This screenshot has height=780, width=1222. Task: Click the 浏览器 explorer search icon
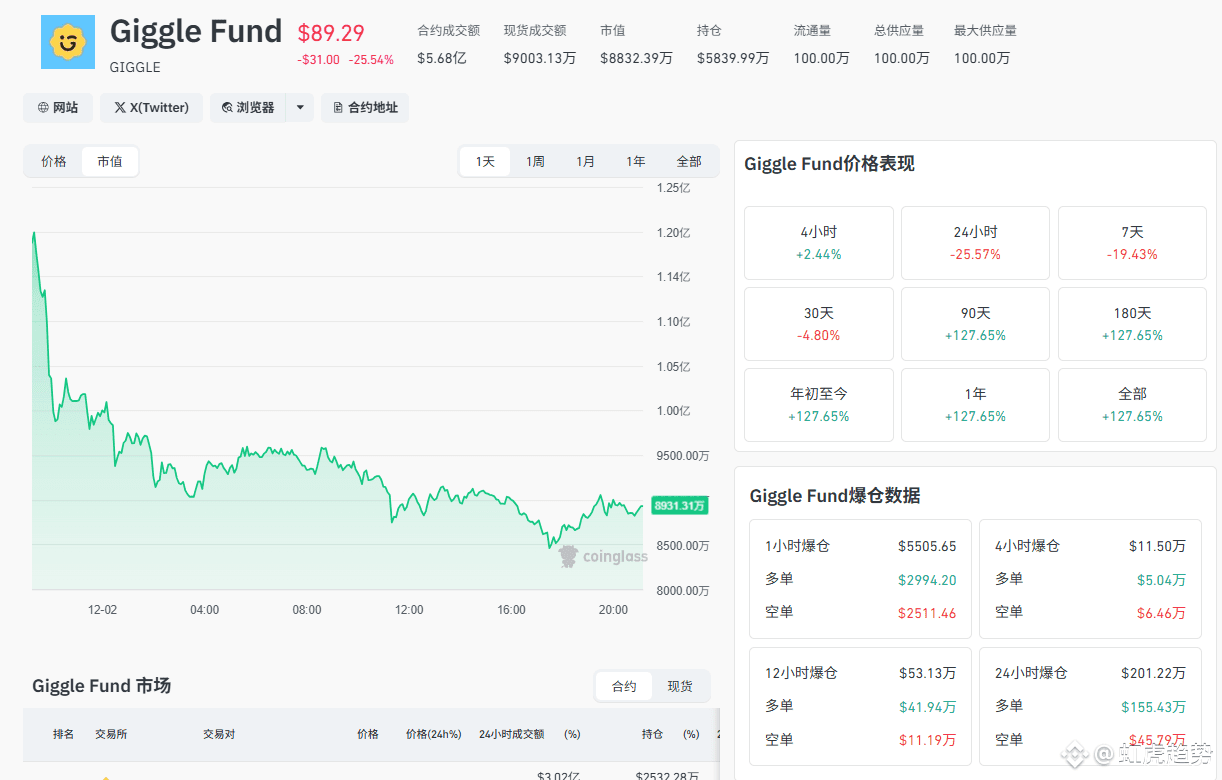(x=227, y=108)
